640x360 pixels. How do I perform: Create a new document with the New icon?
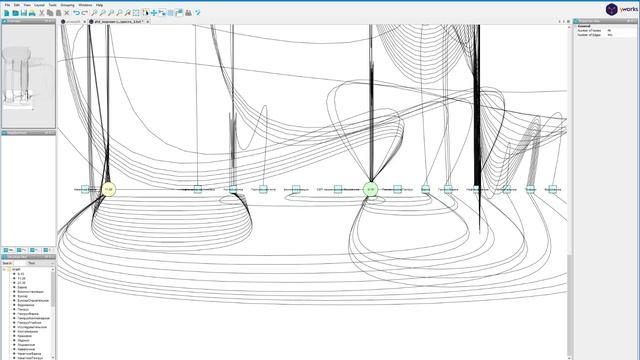7,13
